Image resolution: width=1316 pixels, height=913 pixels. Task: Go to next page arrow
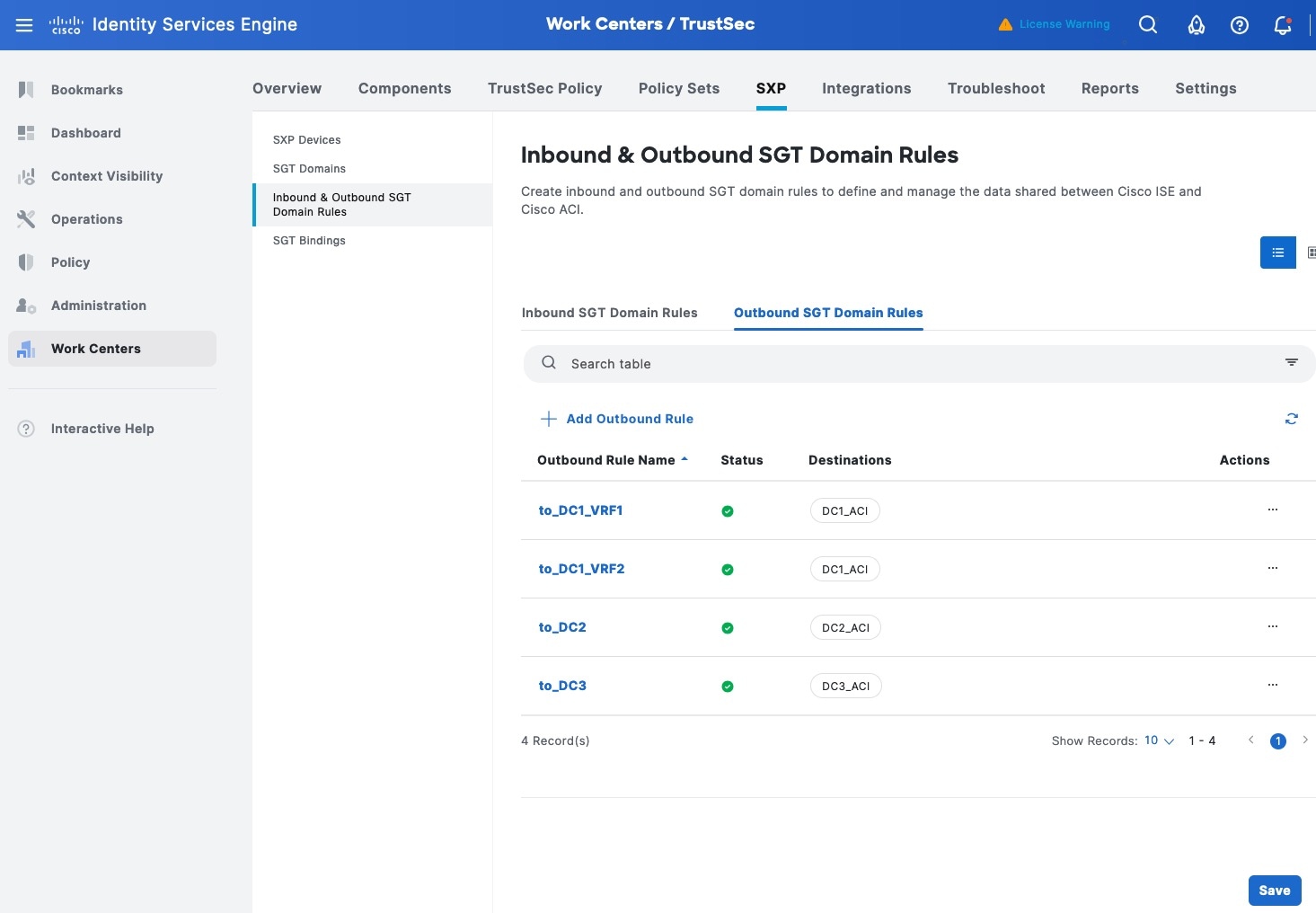coord(1304,740)
